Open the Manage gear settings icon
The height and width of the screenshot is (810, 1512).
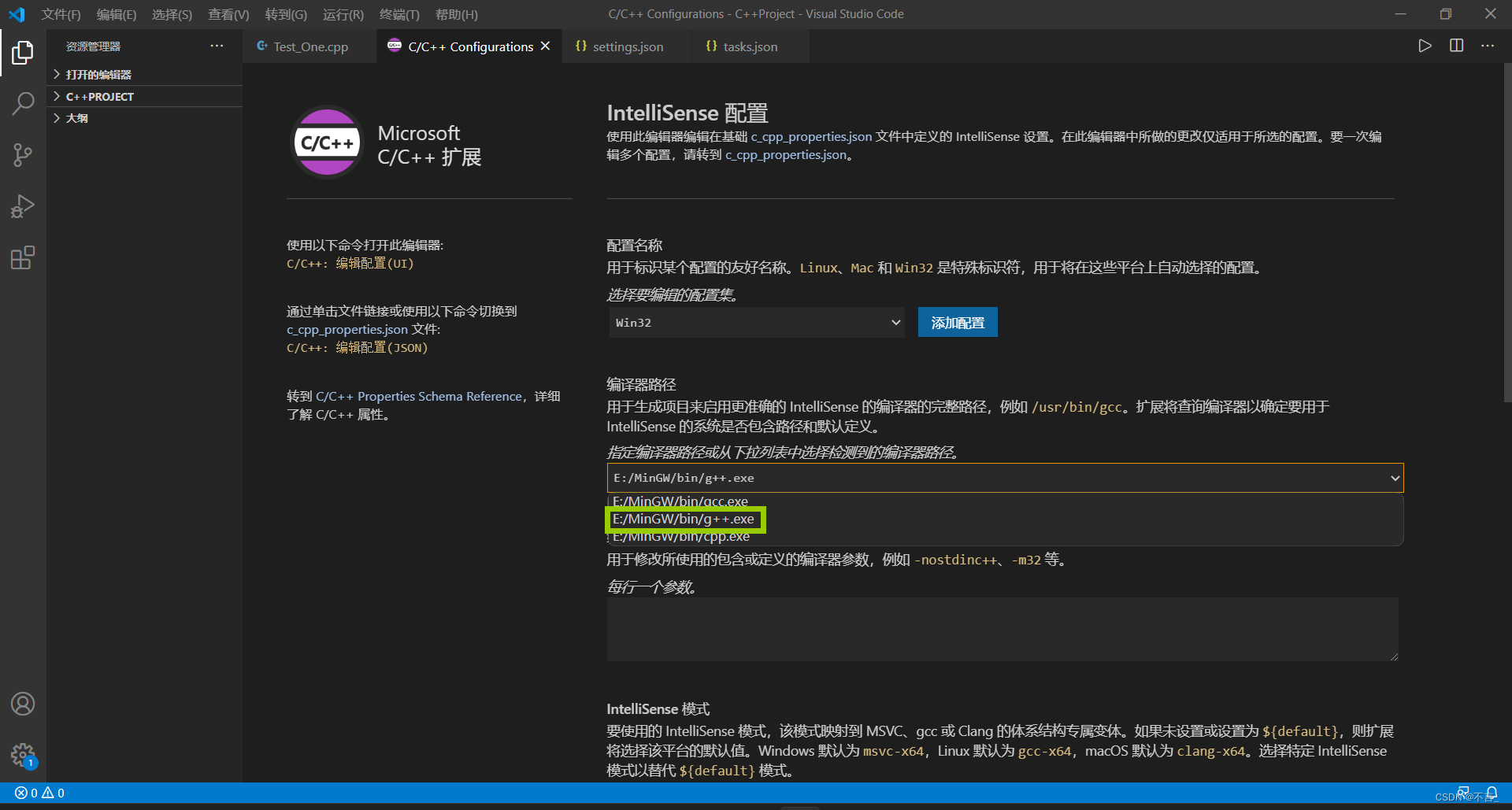click(23, 755)
